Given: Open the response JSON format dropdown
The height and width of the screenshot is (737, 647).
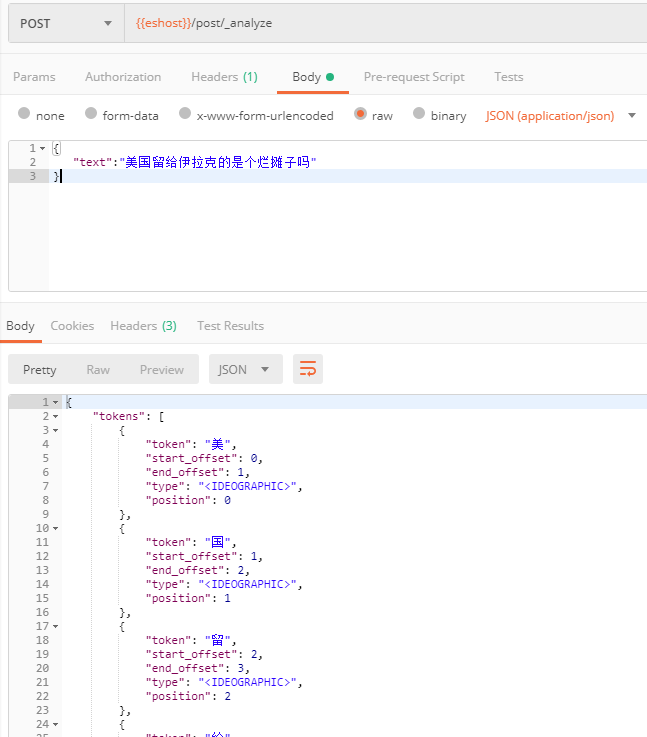Looking at the screenshot, I should click(x=246, y=369).
